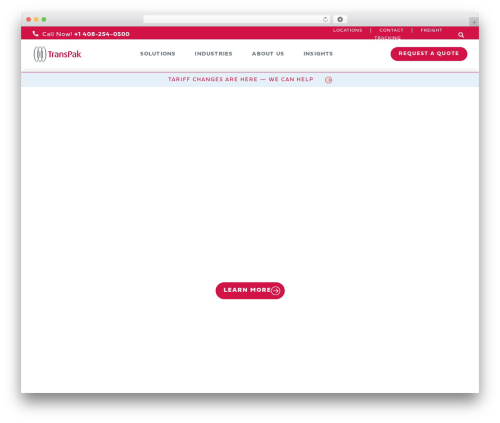Open the Insights menu

click(x=318, y=54)
